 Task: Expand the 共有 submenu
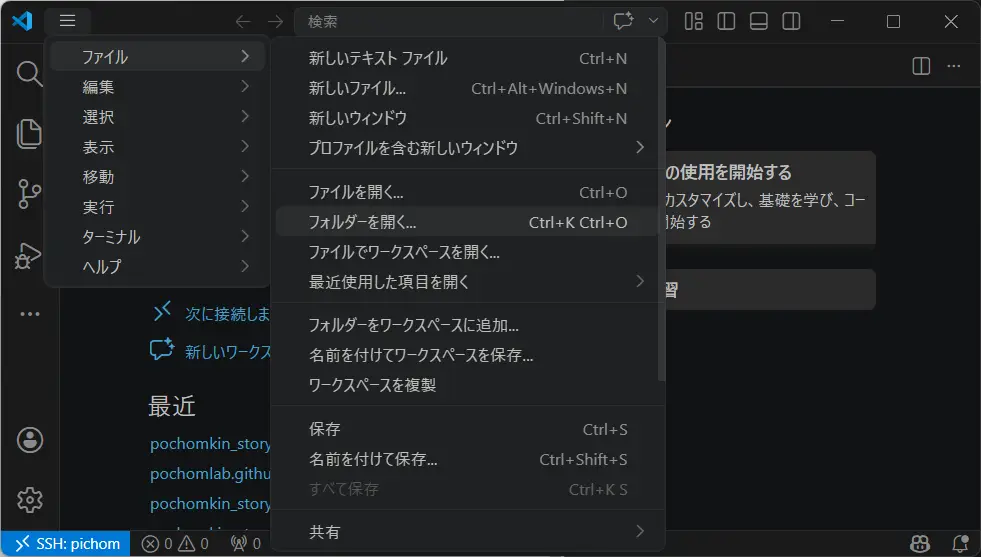[x=467, y=532]
